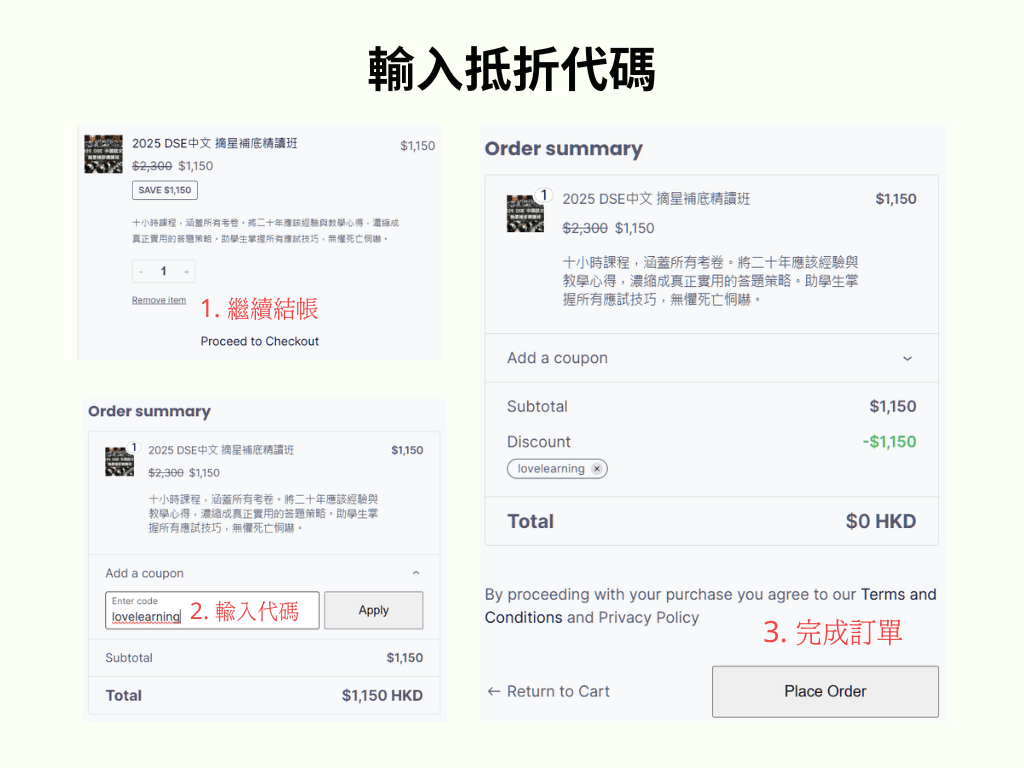
Task: Click Return to Cart arrow link
Action: pyautogui.click(x=549, y=692)
